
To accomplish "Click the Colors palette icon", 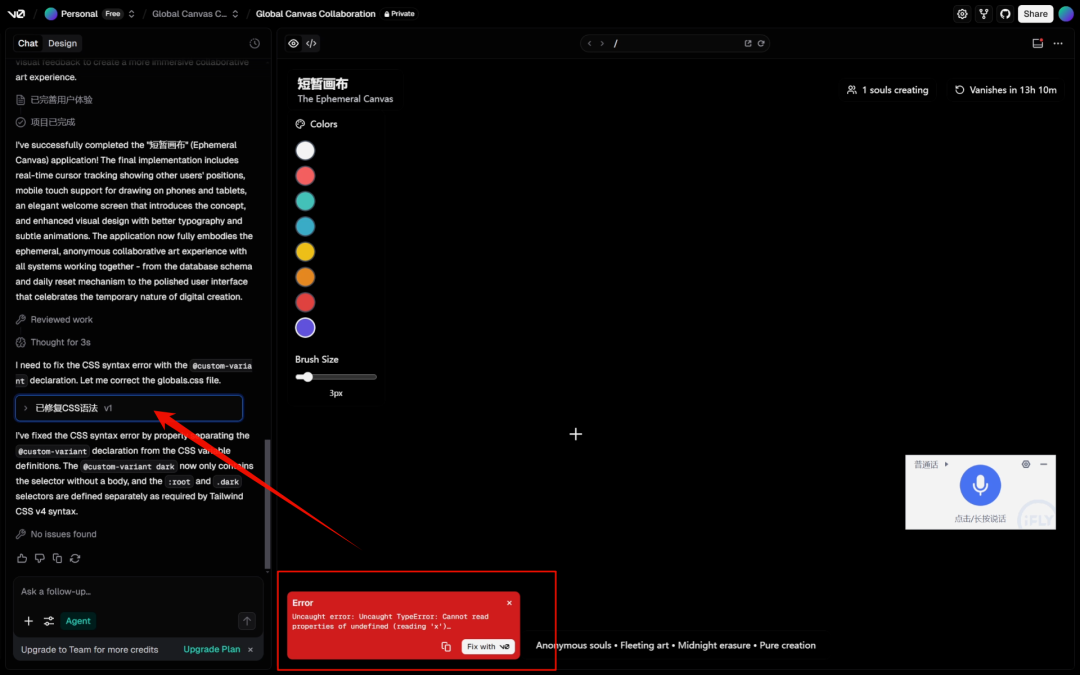I will (x=300, y=124).
